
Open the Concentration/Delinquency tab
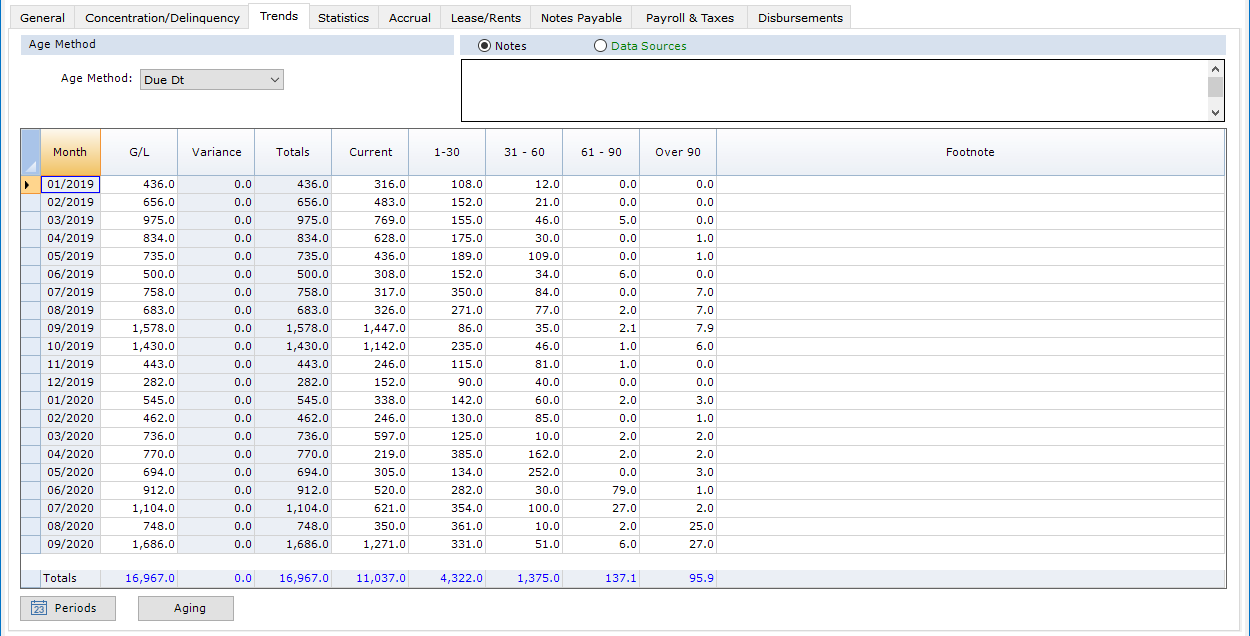(162, 18)
